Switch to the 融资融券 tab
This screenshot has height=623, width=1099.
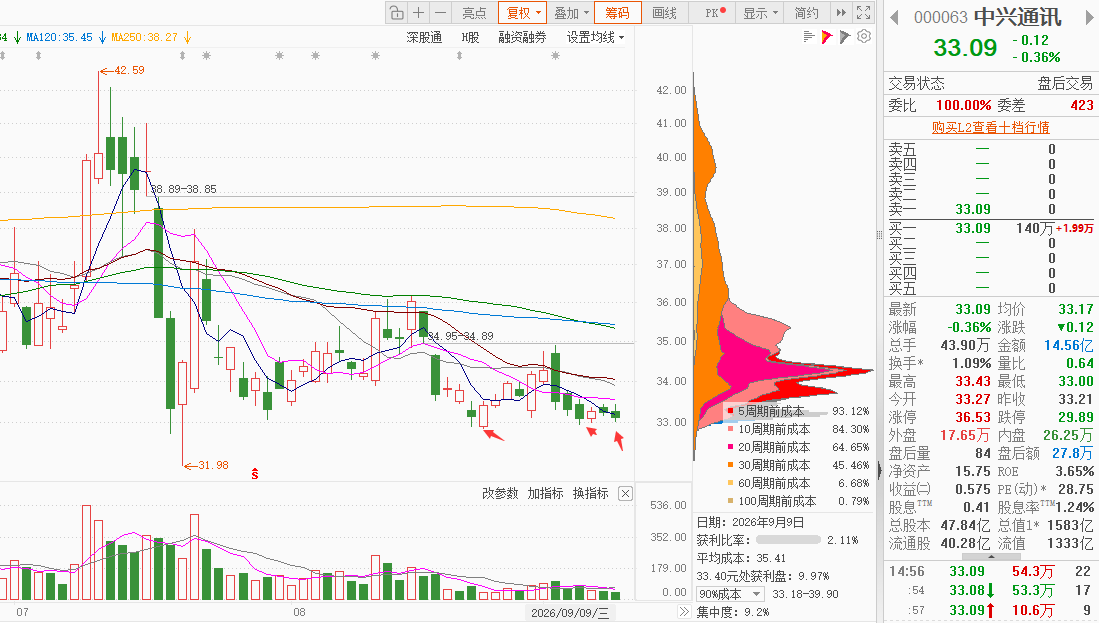(x=522, y=37)
